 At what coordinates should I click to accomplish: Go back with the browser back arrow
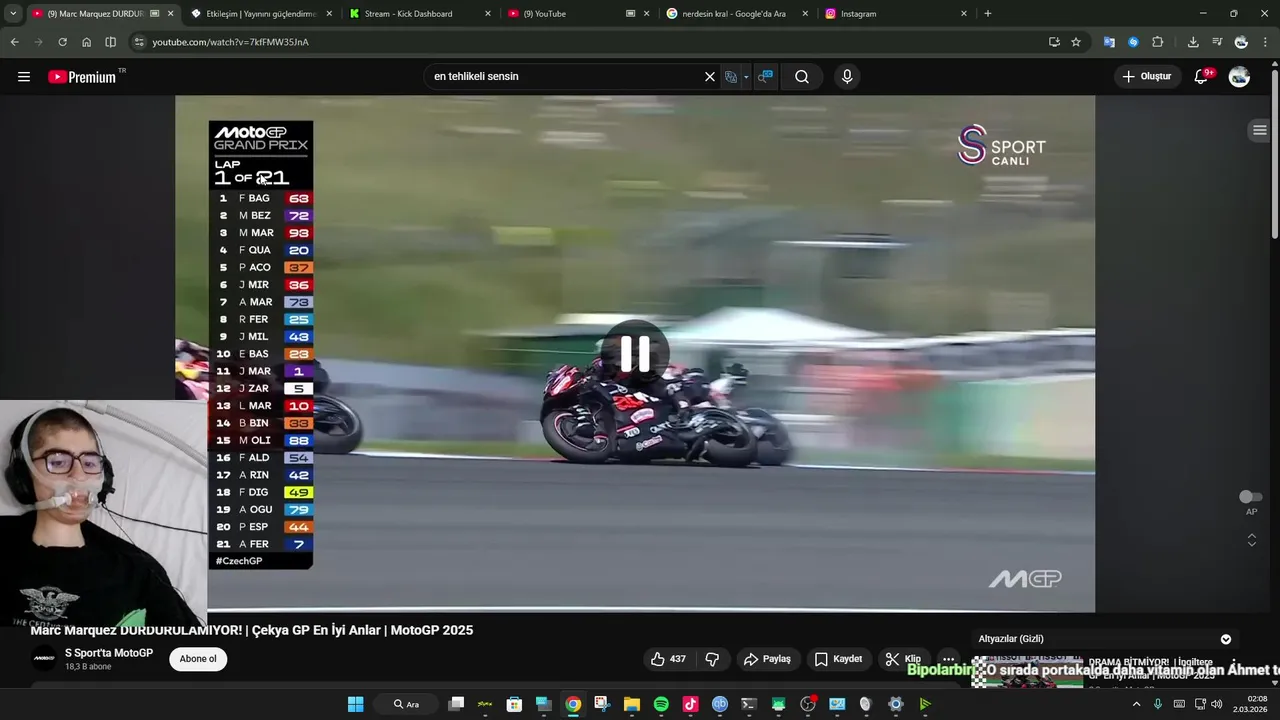coord(14,42)
